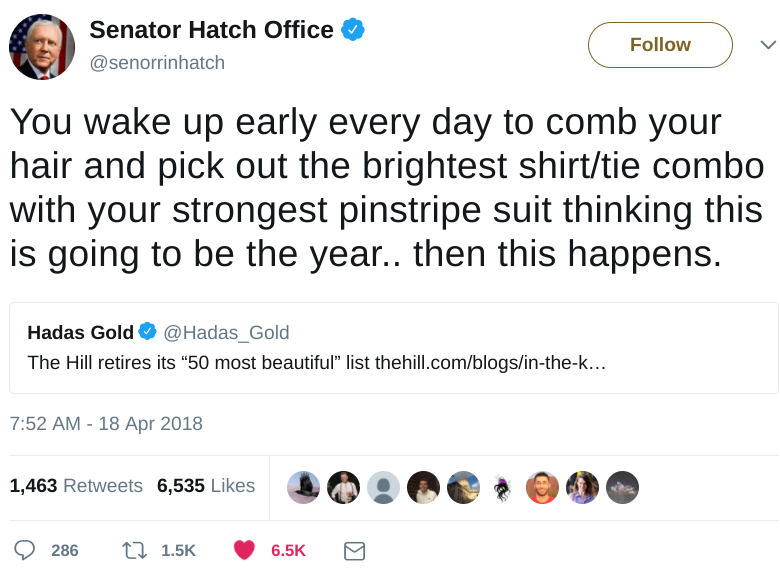The image size is (780, 576).
Task: Click the Follow button
Action: (660, 45)
